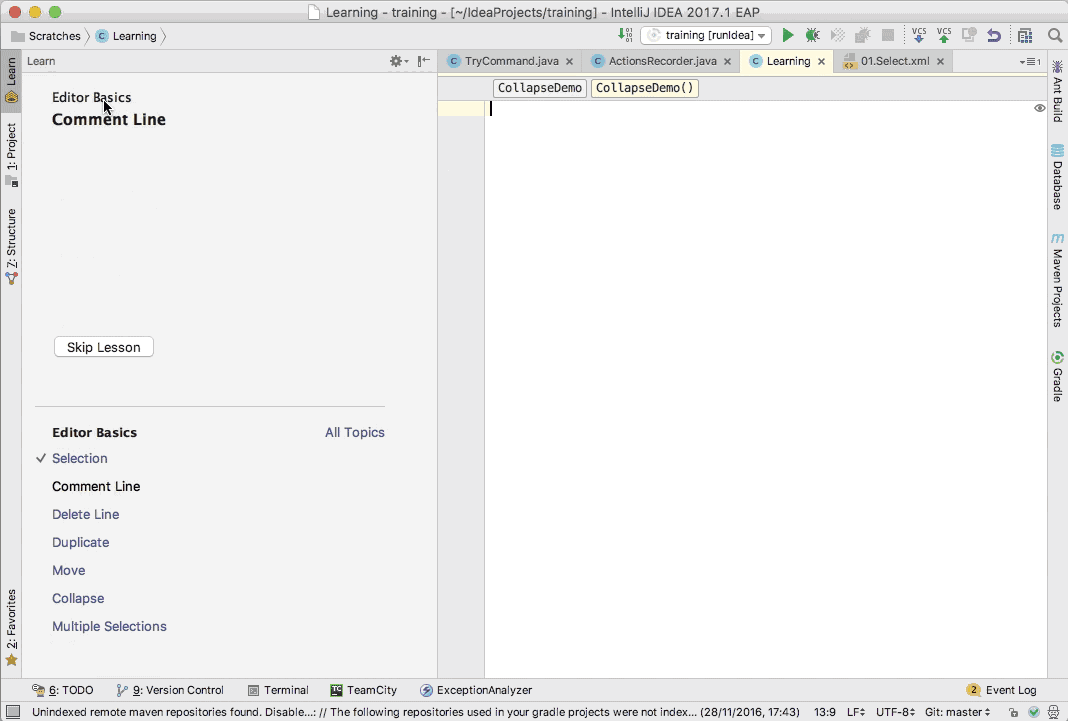This screenshot has height=721, width=1068.
Task: Click the CollapseDemo() method breadcrumb
Action: tap(644, 88)
